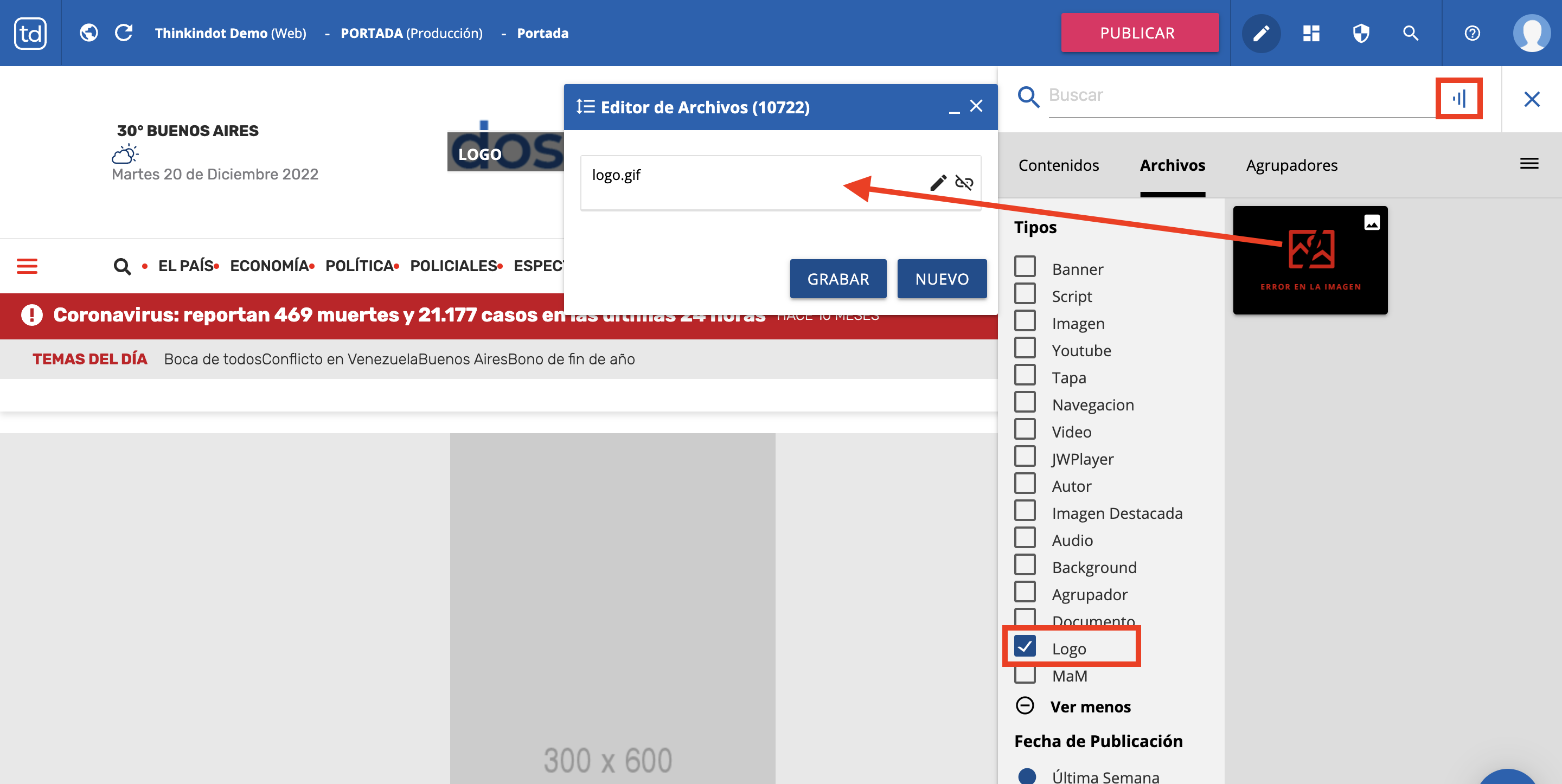Screen dimensions: 1562x784
Task: Open the site red hamburger menu
Action: (x=27, y=266)
